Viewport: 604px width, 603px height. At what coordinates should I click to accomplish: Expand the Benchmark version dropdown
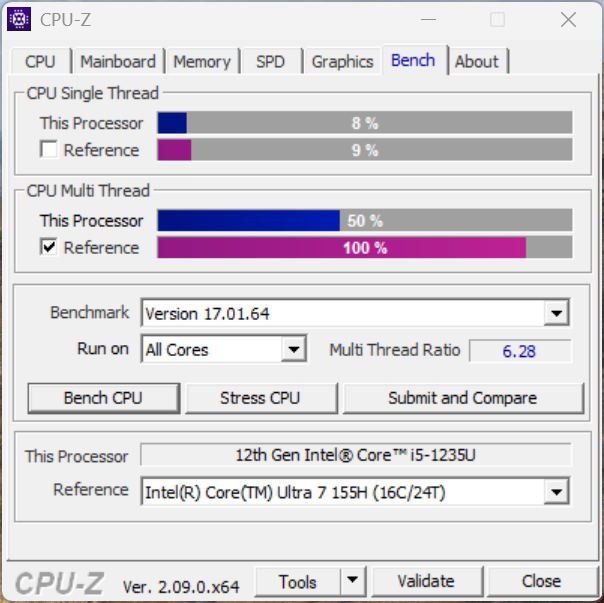(556, 313)
